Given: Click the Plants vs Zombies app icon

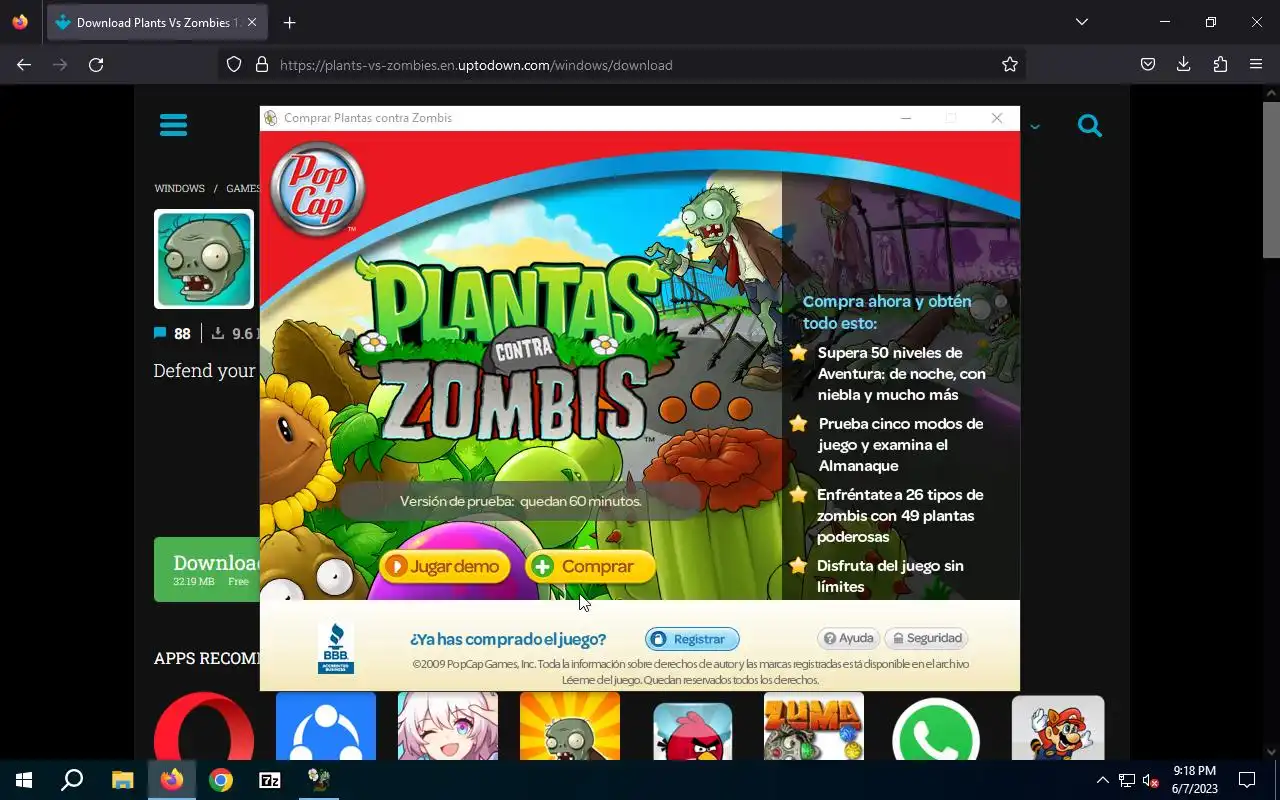Looking at the screenshot, I should coord(204,259).
